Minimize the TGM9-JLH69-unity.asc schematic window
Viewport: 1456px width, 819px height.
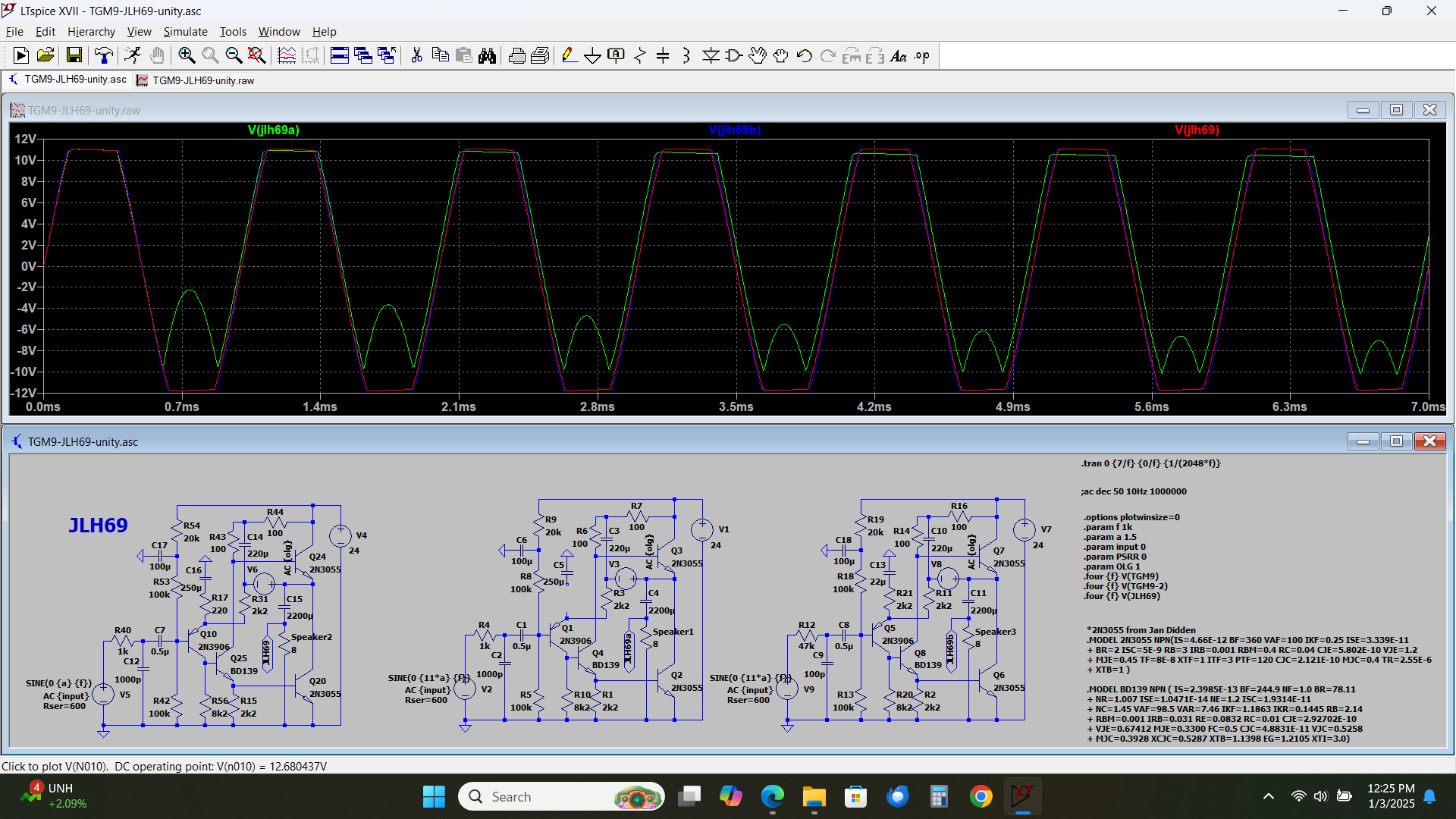pyautogui.click(x=1363, y=441)
